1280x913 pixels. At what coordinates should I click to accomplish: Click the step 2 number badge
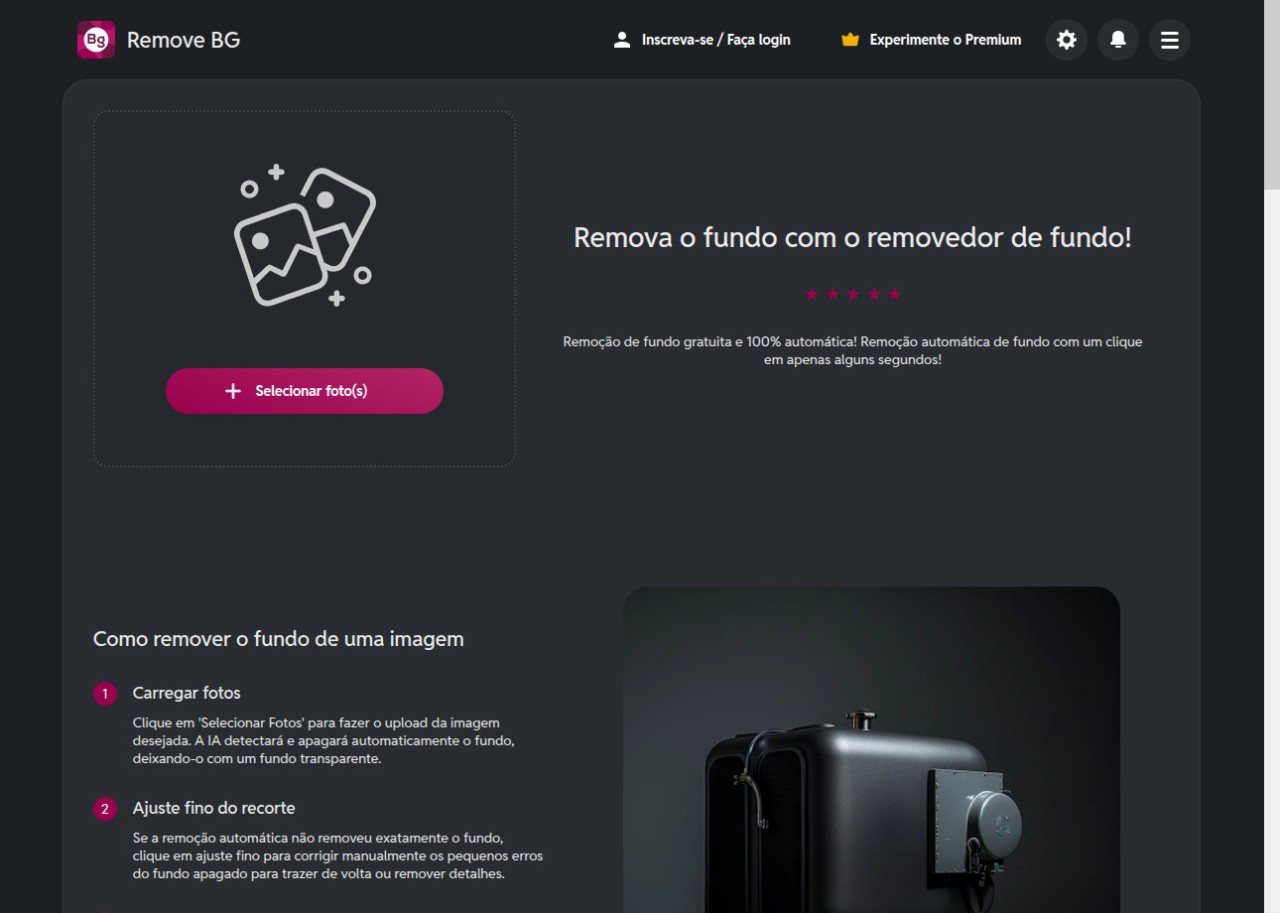[x=105, y=809]
